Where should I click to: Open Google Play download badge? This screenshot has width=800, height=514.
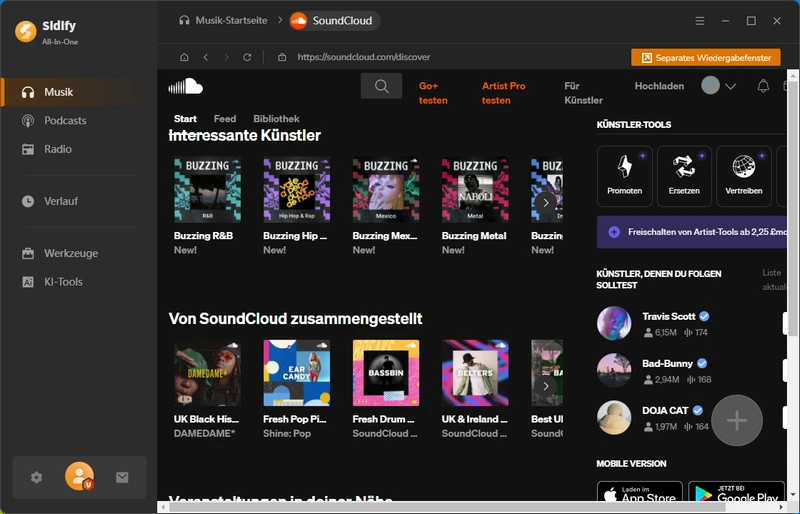tap(737, 492)
